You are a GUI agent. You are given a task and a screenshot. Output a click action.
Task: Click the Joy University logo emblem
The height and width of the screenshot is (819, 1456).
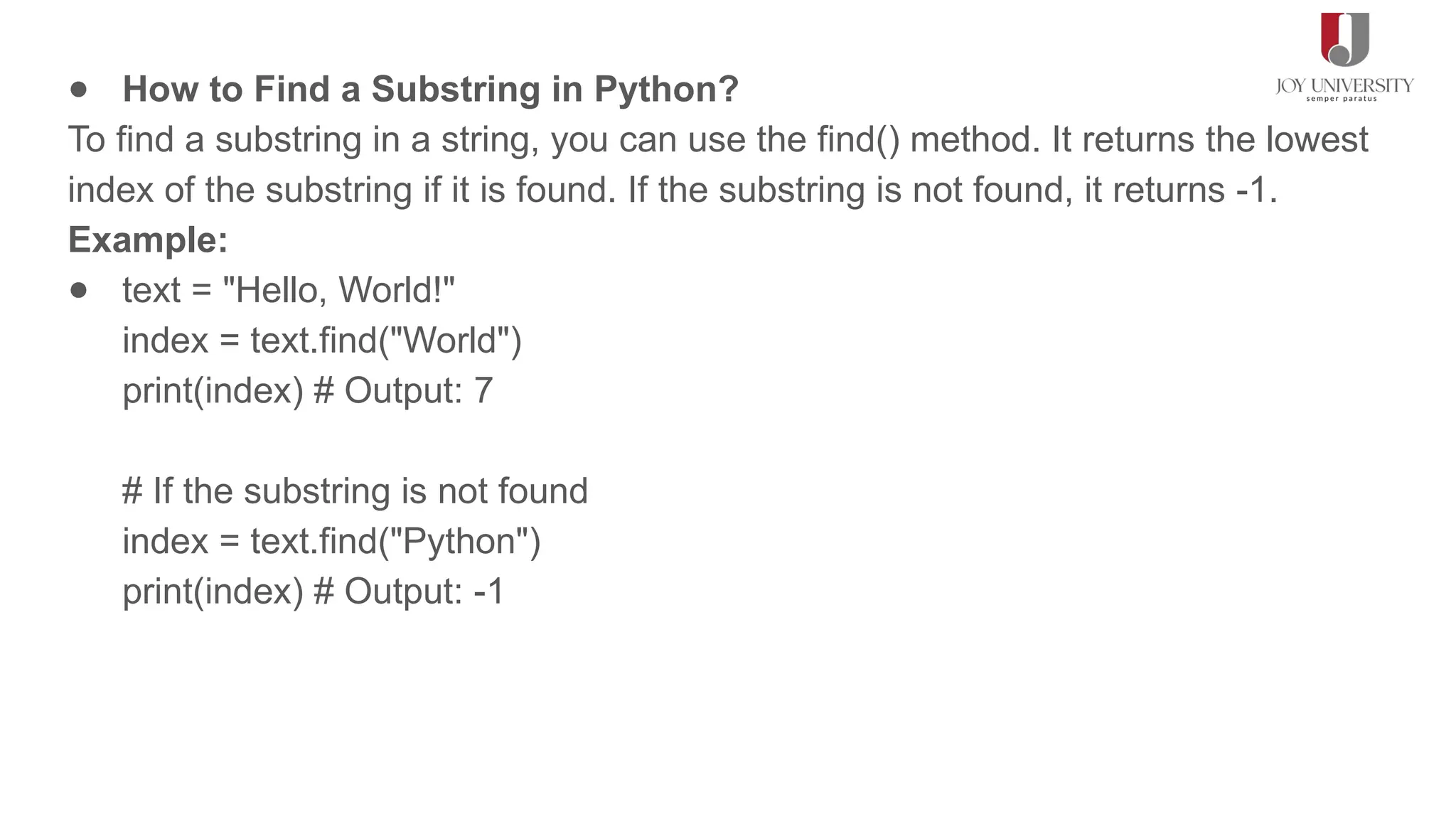point(1344,40)
